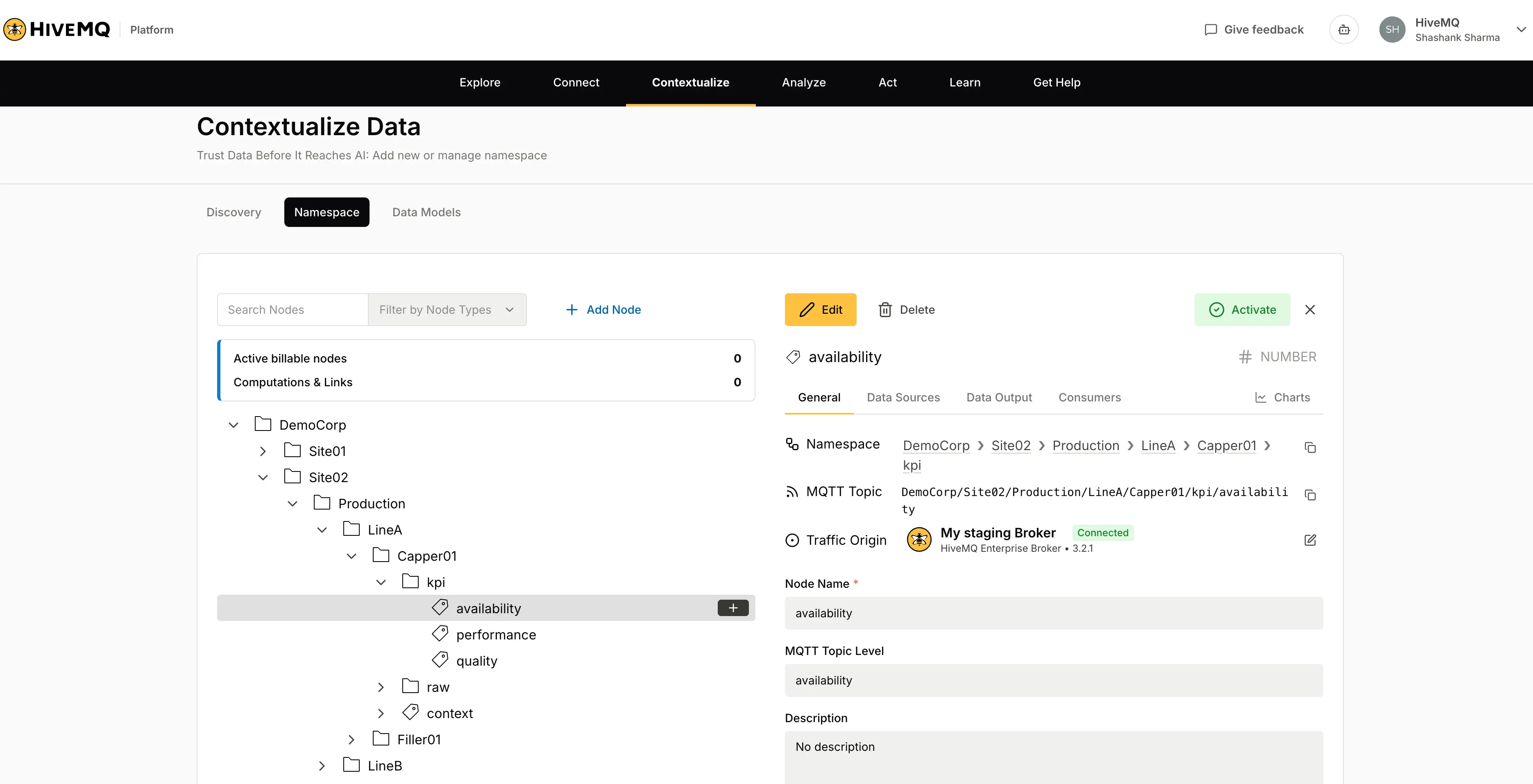The width and height of the screenshot is (1533, 784).
Task: Open the robot assistant icon
Action: [1344, 30]
